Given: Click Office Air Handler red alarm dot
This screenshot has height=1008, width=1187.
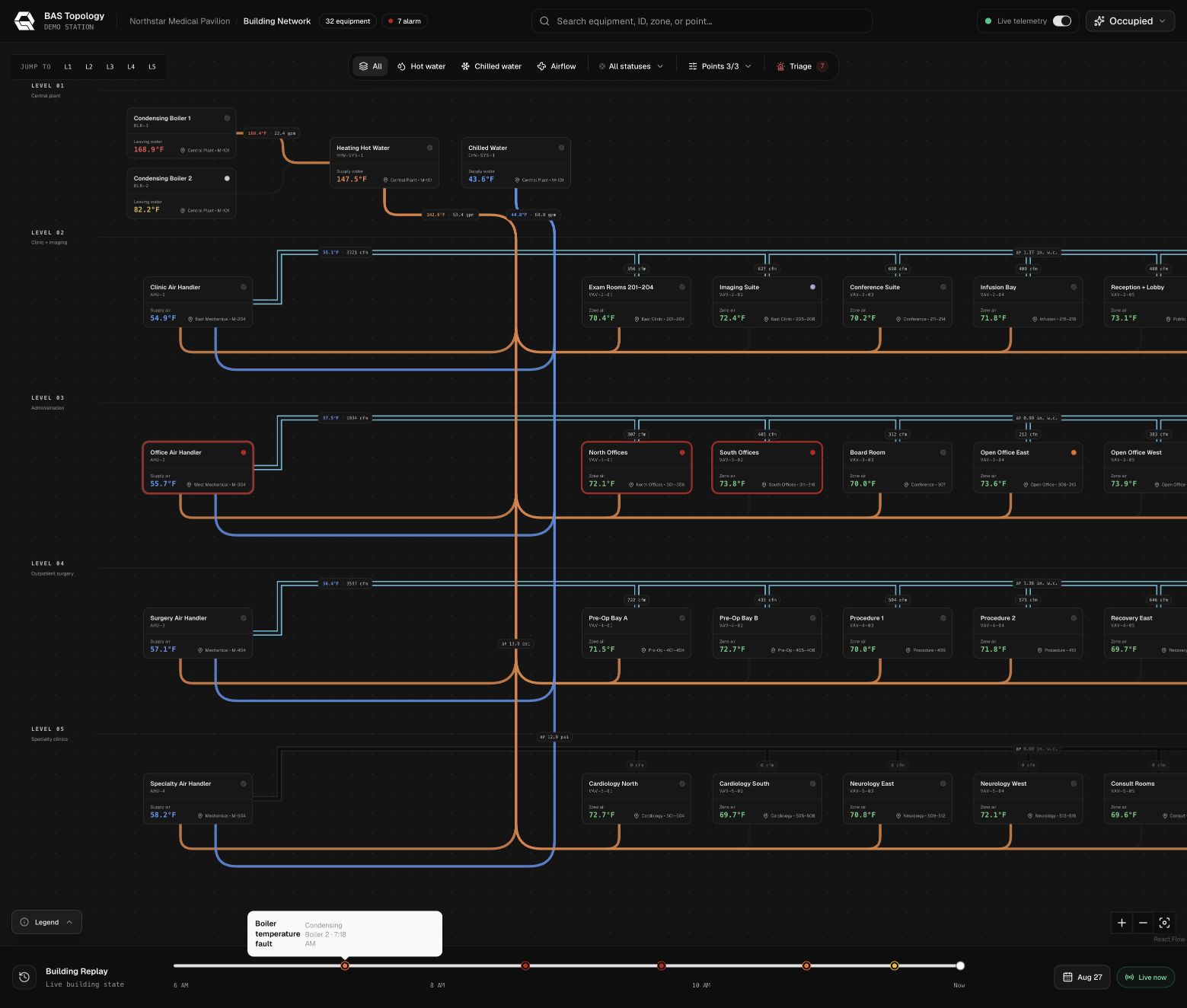Looking at the screenshot, I should [244, 452].
